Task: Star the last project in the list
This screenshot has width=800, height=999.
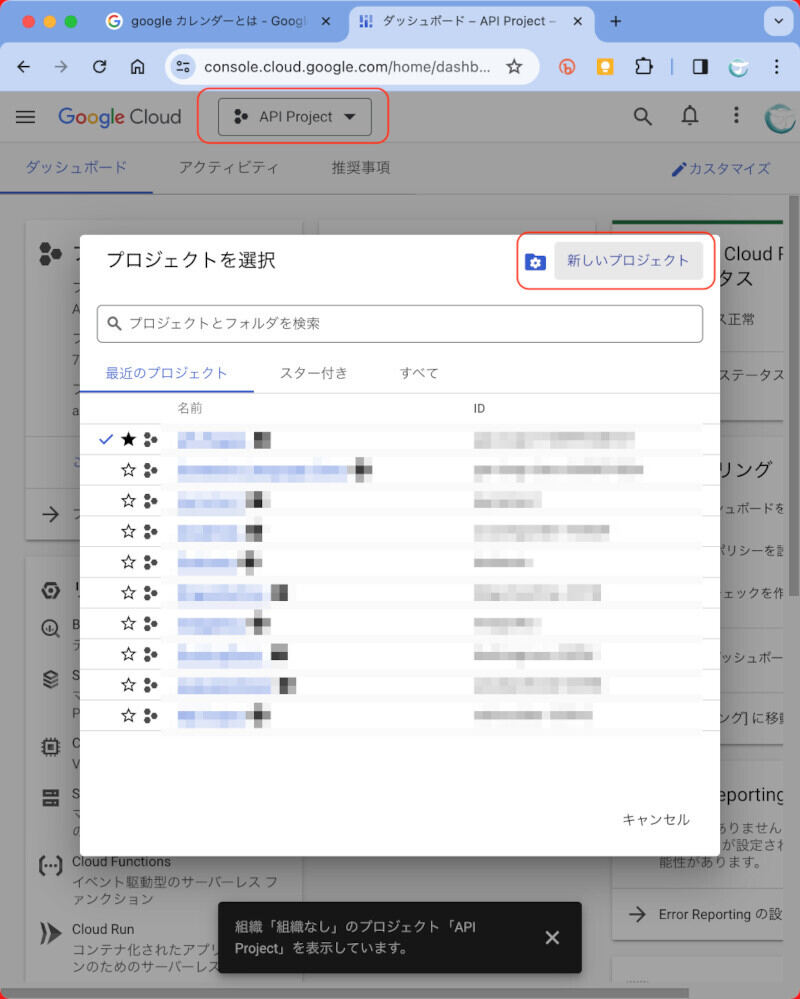Action: (128, 715)
